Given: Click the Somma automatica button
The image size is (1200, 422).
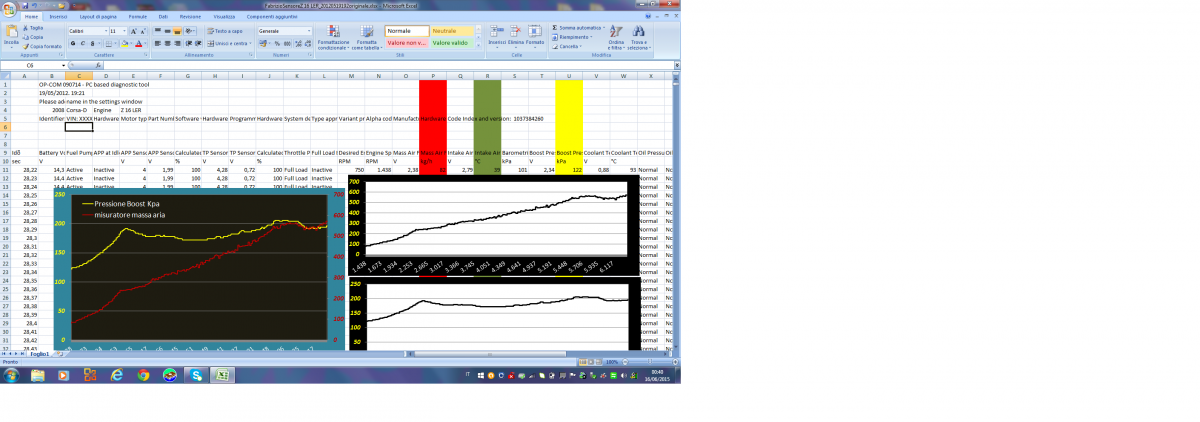Looking at the screenshot, I should coord(580,27).
